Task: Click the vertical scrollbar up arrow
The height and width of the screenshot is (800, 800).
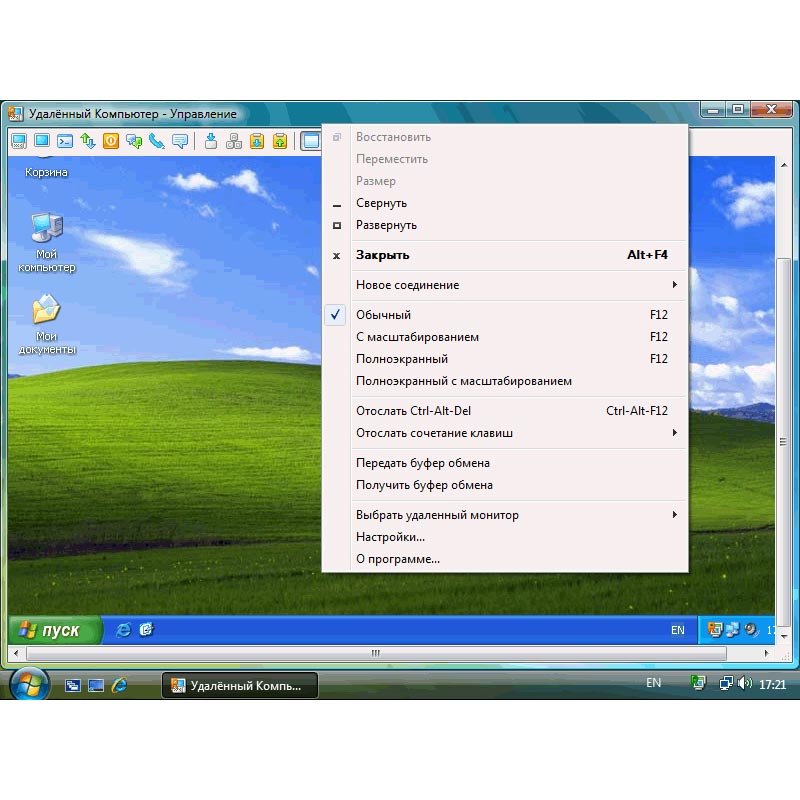Action: tap(784, 165)
